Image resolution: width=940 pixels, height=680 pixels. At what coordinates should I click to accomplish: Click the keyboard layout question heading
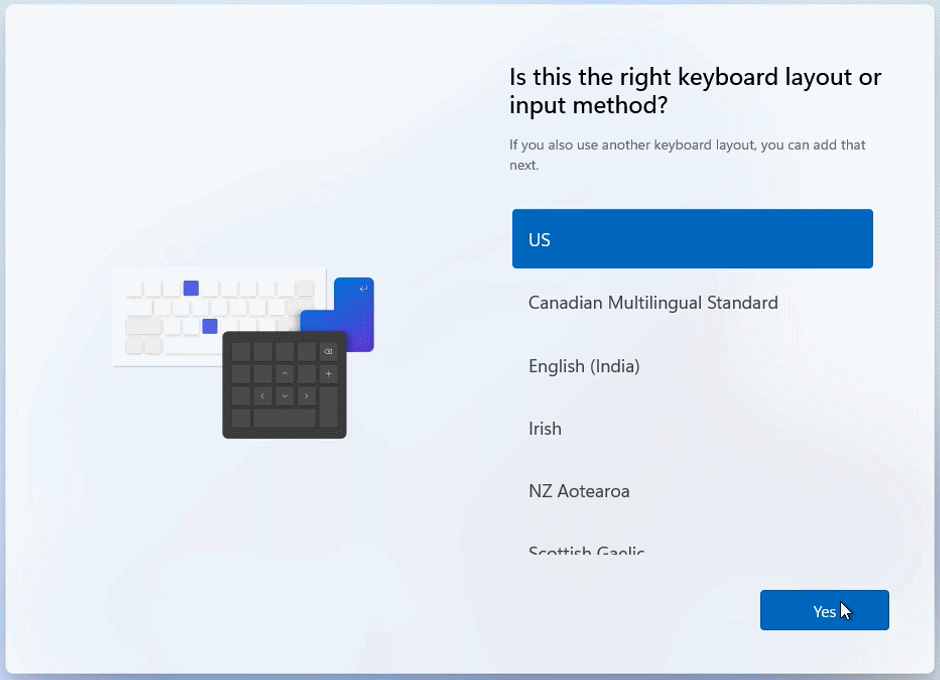695,91
